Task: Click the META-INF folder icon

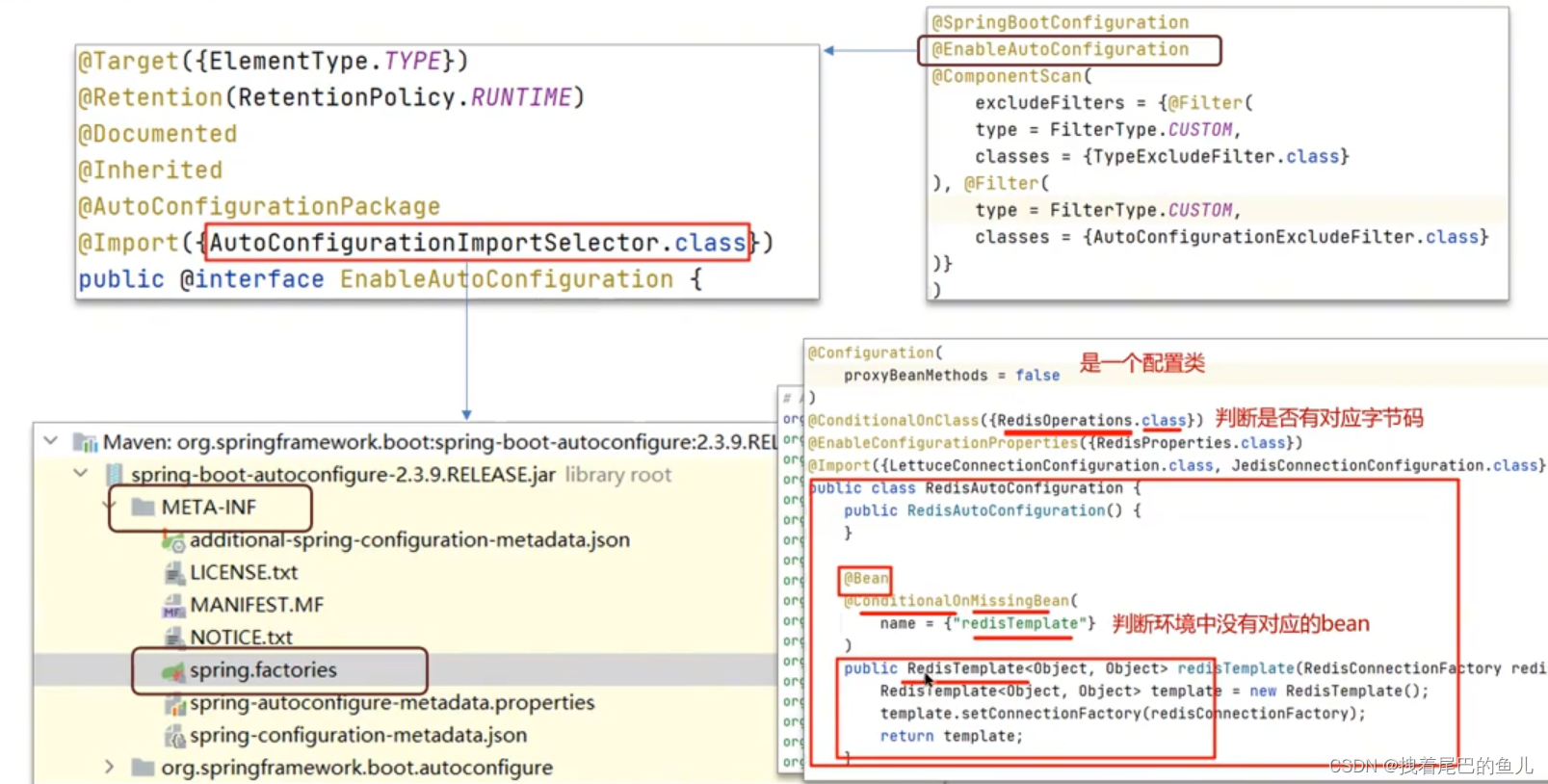Action: point(144,507)
